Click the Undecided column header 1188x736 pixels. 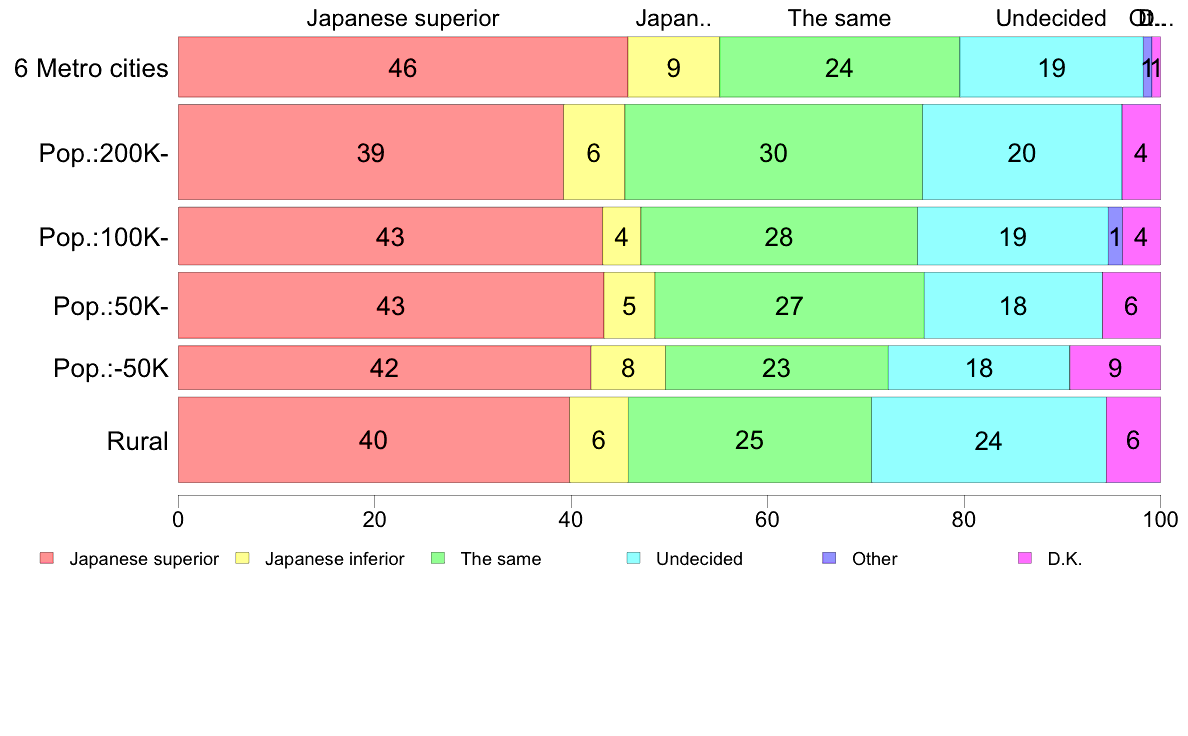[x=1051, y=18]
